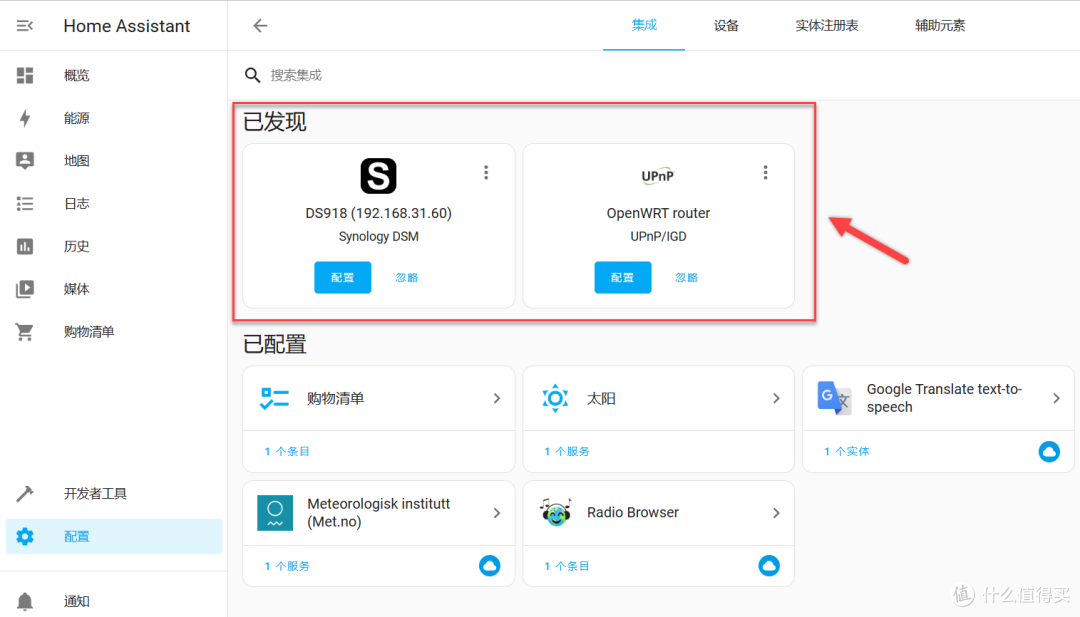
Task: Expand the Meteorologisk institutt card chevron
Action: [x=497, y=513]
